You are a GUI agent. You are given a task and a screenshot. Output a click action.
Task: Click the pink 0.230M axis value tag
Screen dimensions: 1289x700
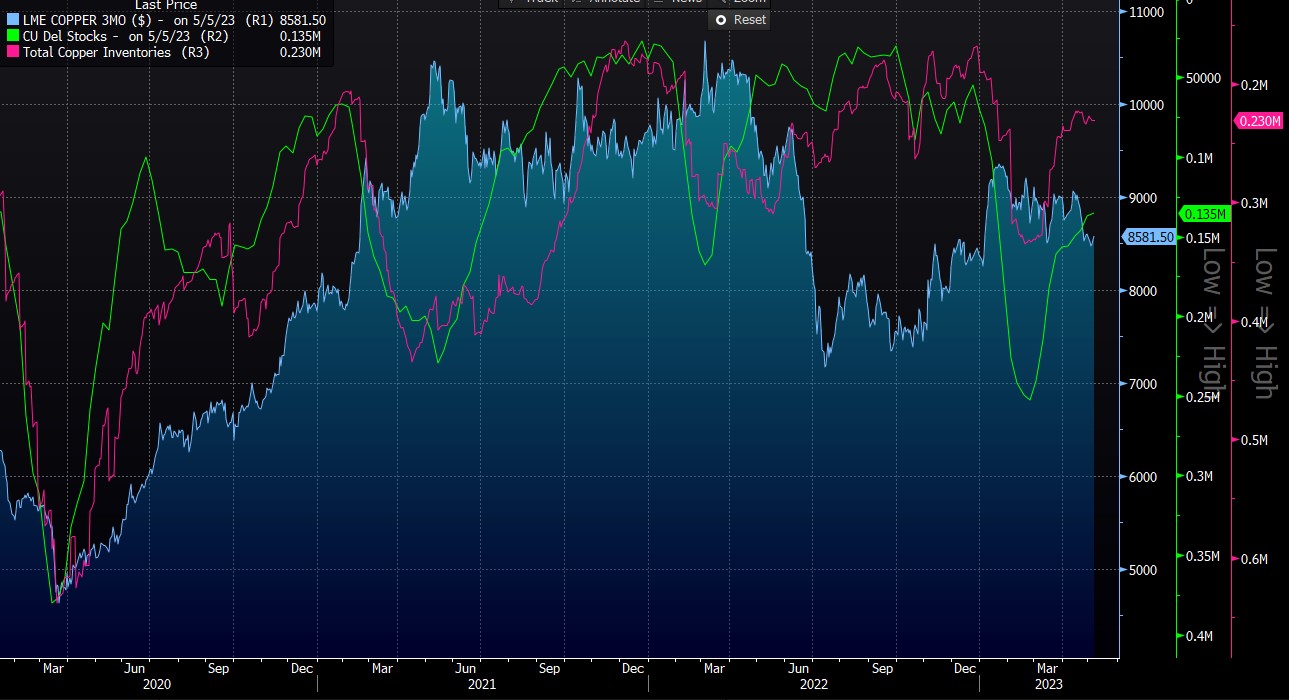click(1259, 121)
